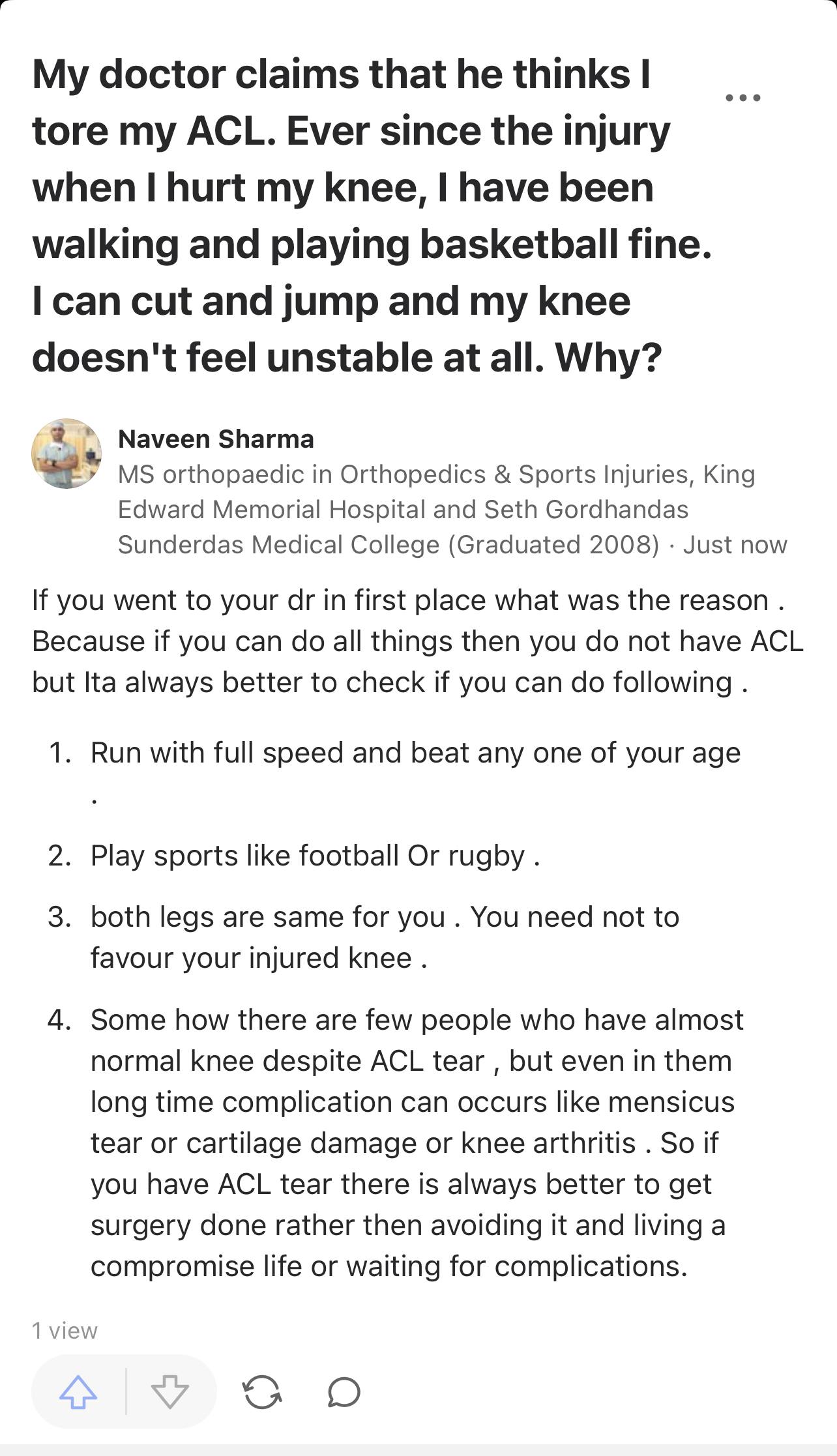The height and width of the screenshot is (1456, 837).
Task: Open comments with the speech bubble icon
Action: [x=344, y=1392]
